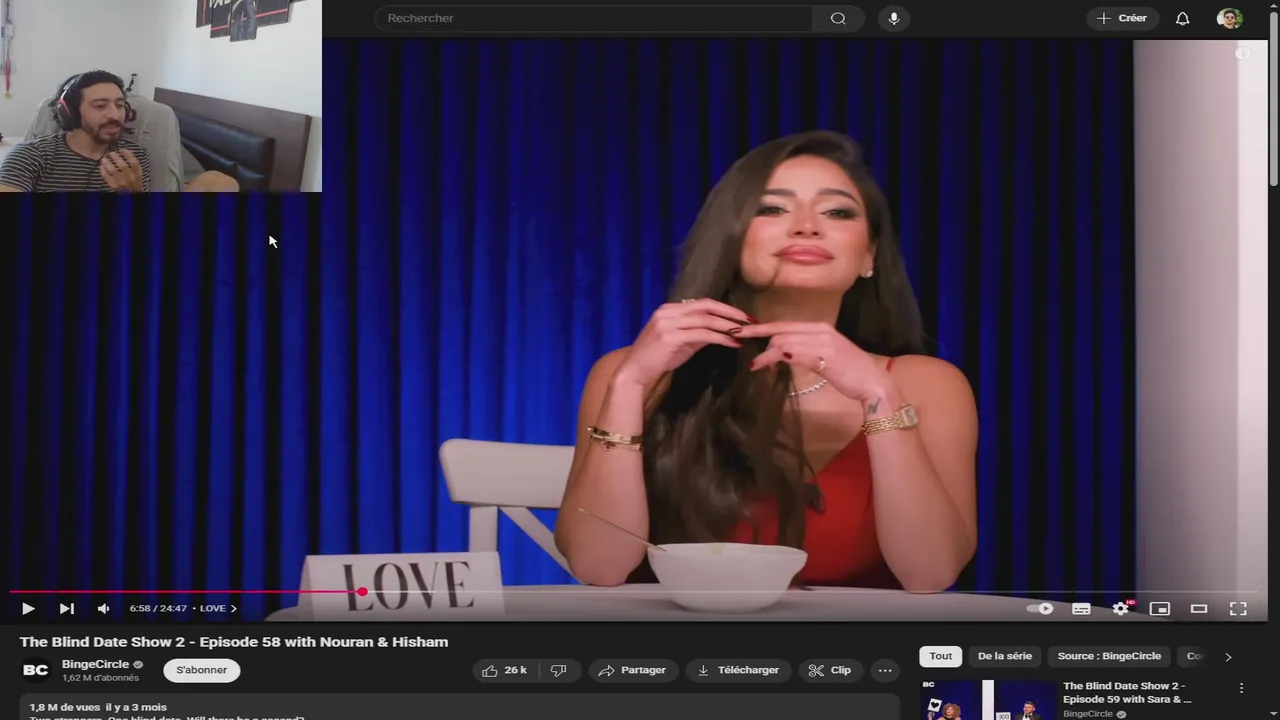Toggle subtitles on the video
Screen dimensions: 1280x720
[1081, 608]
